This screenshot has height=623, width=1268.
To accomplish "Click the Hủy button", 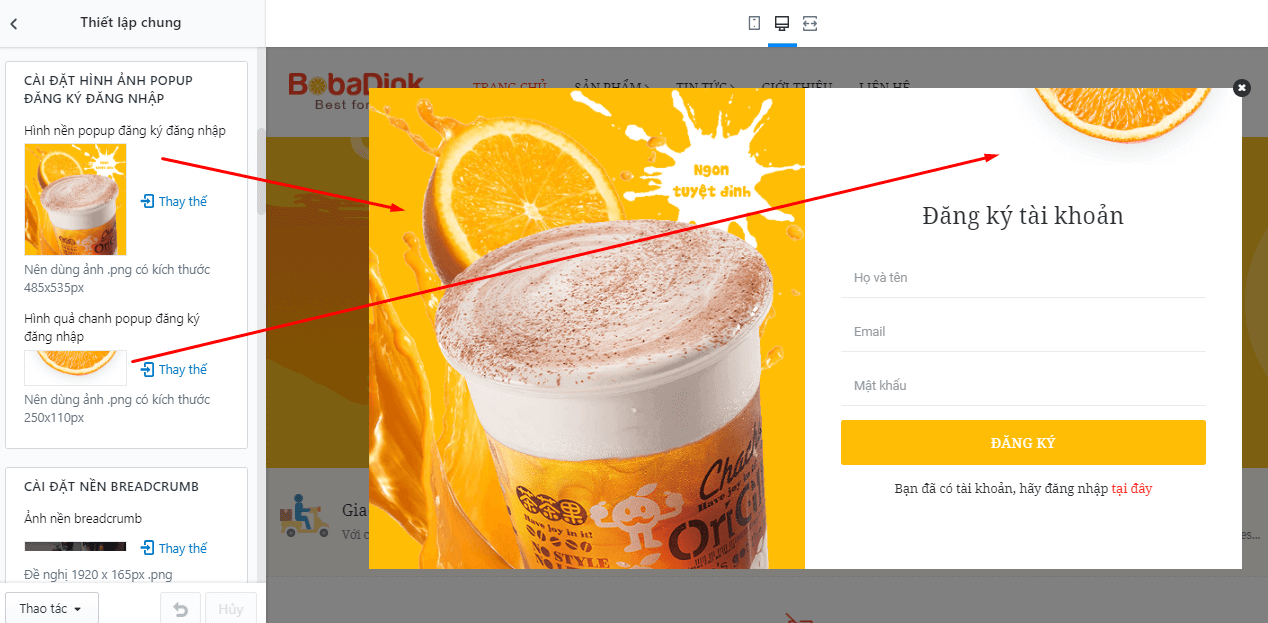I will (x=231, y=608).
